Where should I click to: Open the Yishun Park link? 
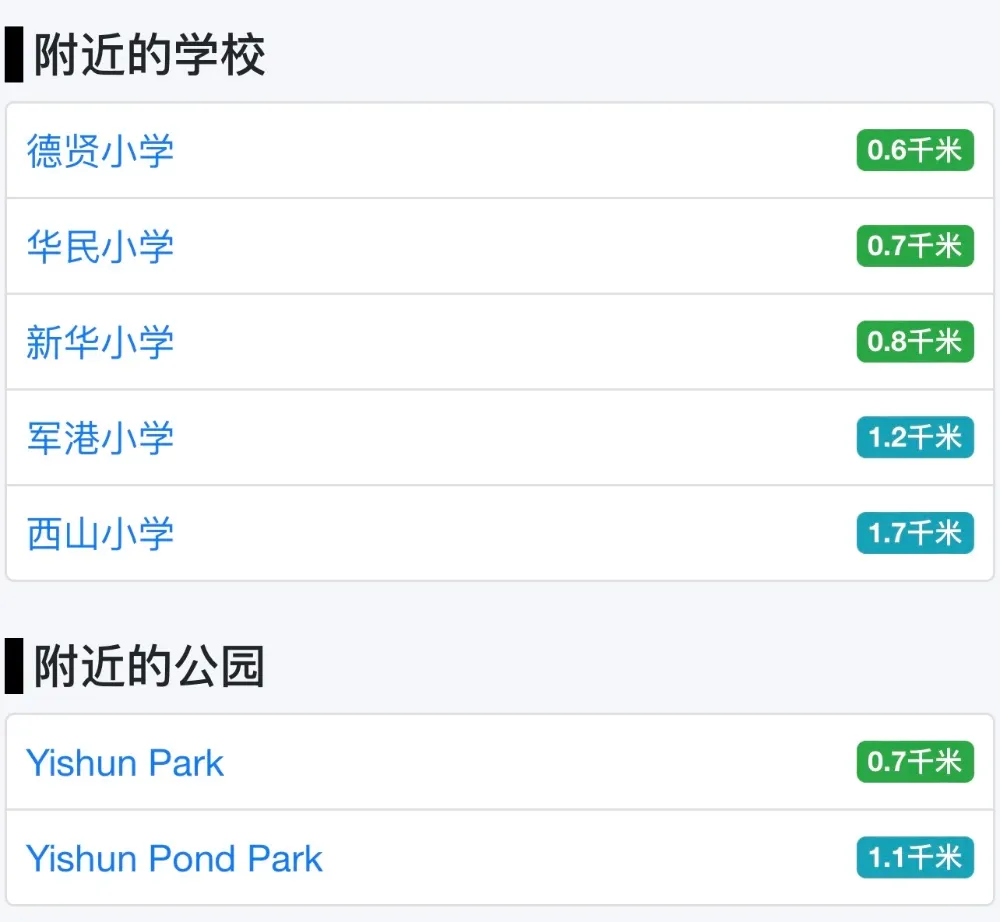coord(125,763)
